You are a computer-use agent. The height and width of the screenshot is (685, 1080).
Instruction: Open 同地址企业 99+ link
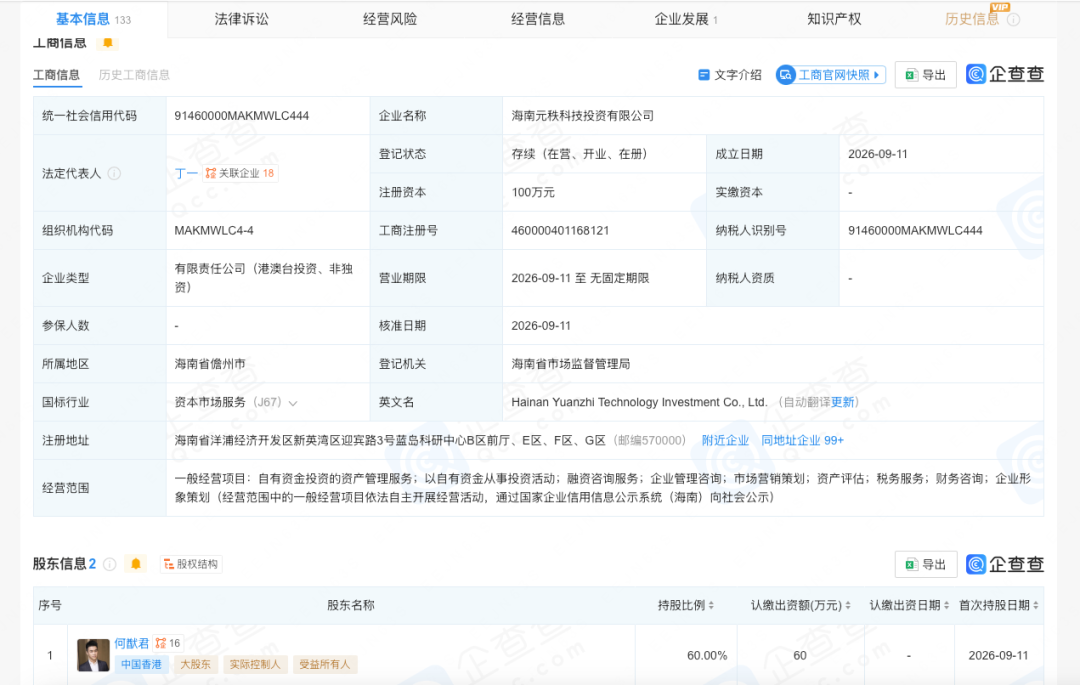[802, 441]
